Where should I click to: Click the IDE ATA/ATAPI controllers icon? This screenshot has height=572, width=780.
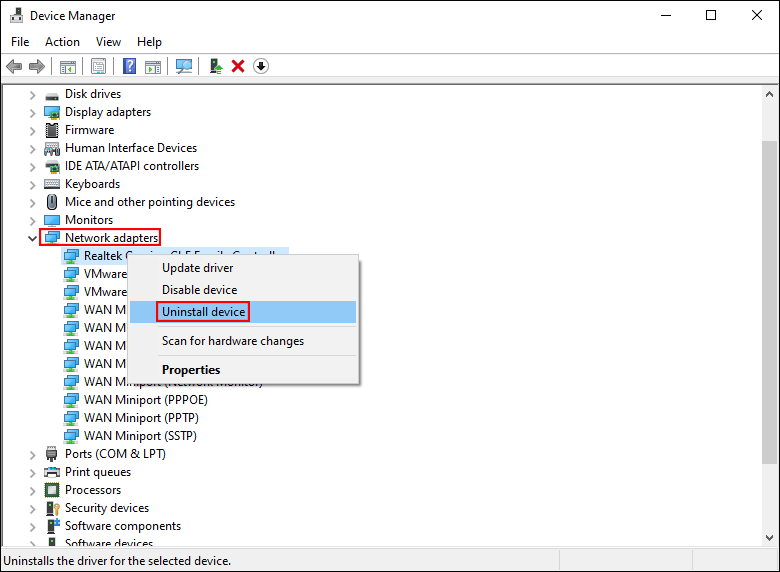[52, 166]
